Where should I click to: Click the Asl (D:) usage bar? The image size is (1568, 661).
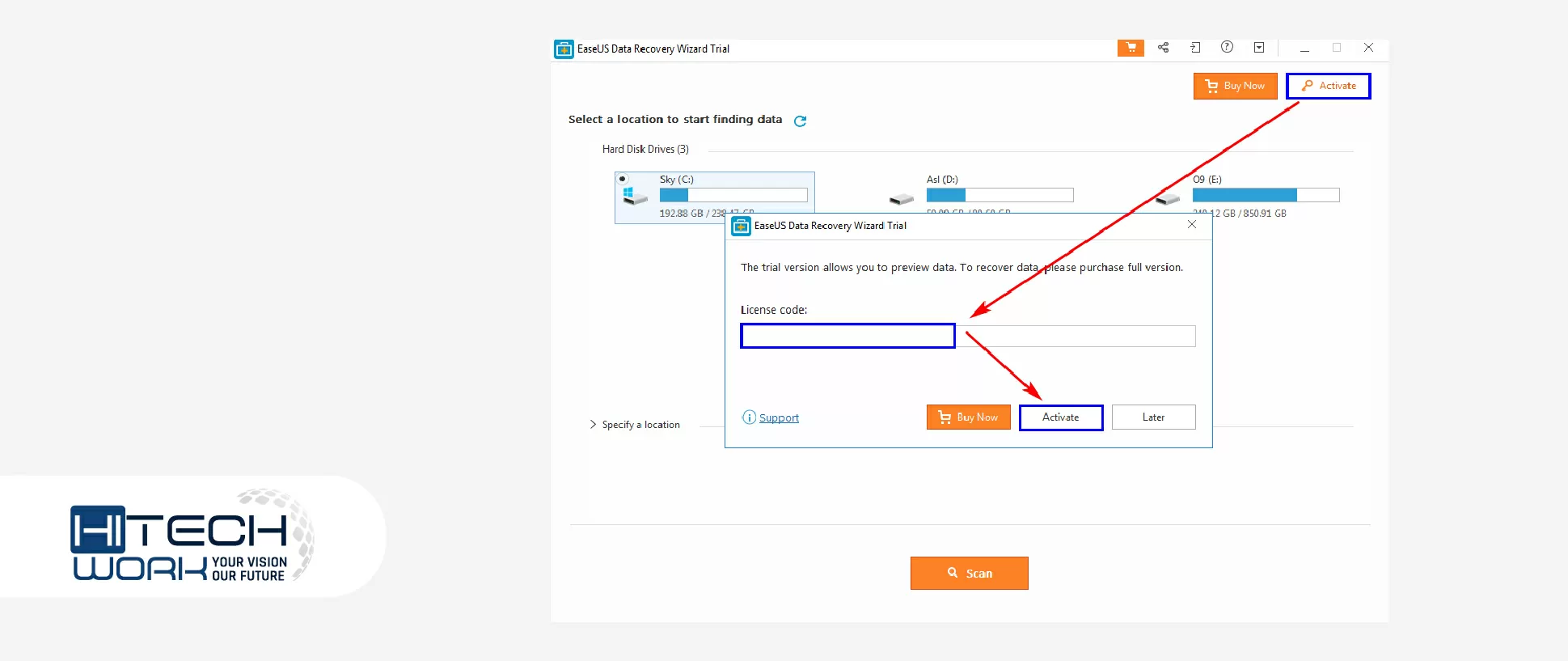(1000, 195)
